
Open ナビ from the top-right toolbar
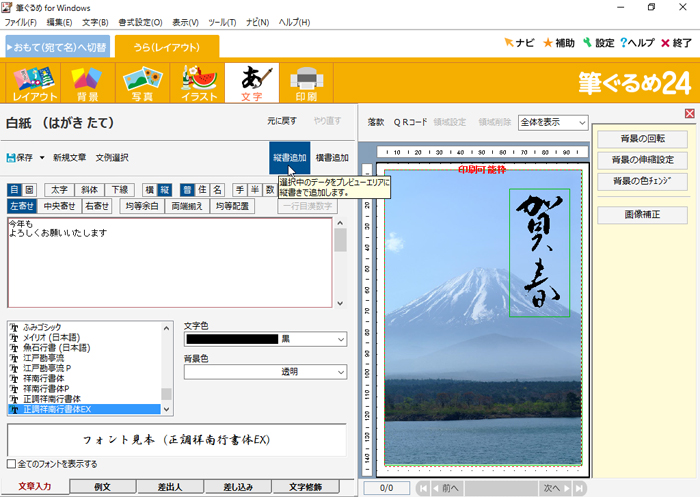click(x=519, y=43)
